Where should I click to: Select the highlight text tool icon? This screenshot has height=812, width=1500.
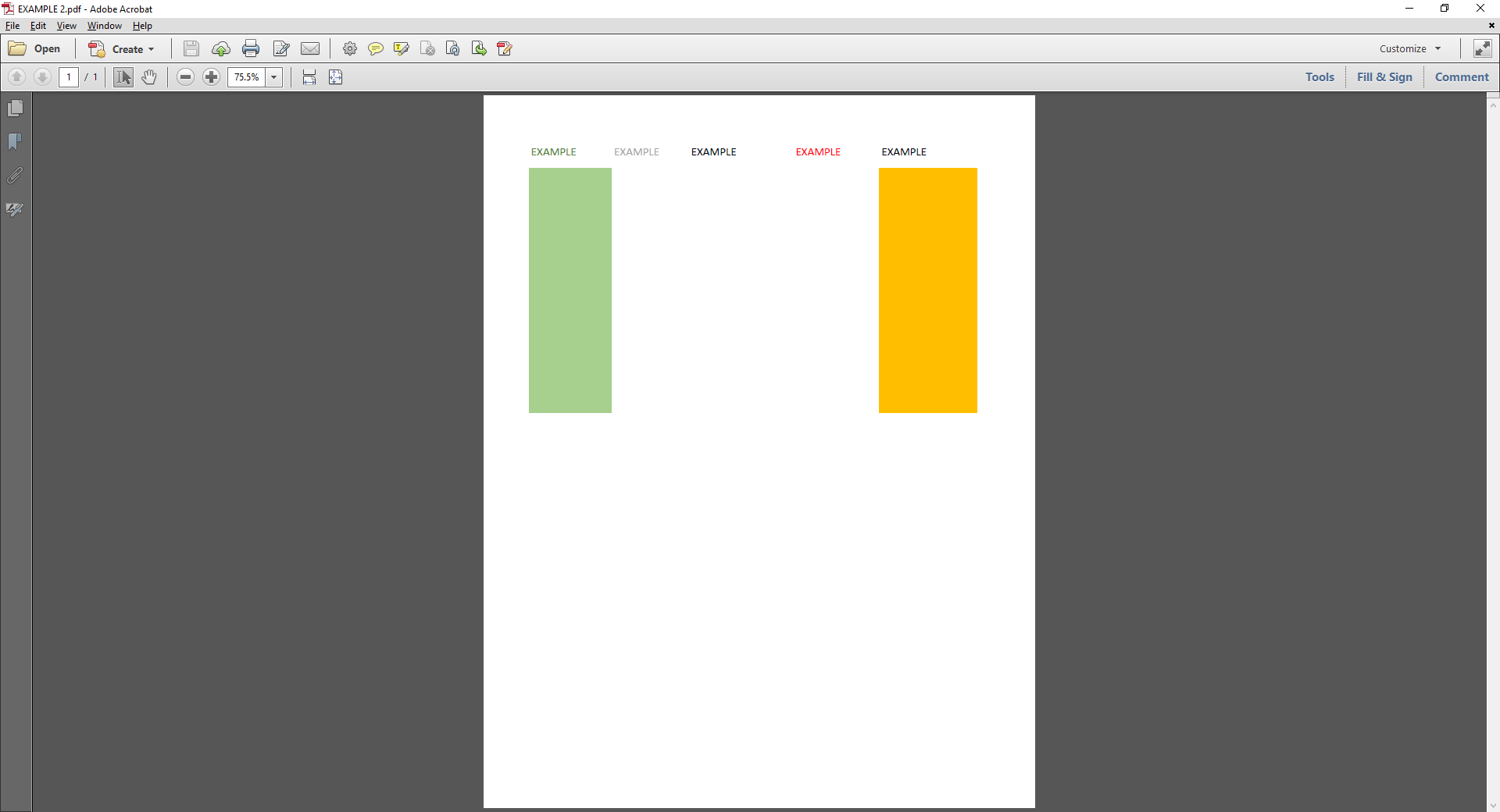tap(402, 48)
